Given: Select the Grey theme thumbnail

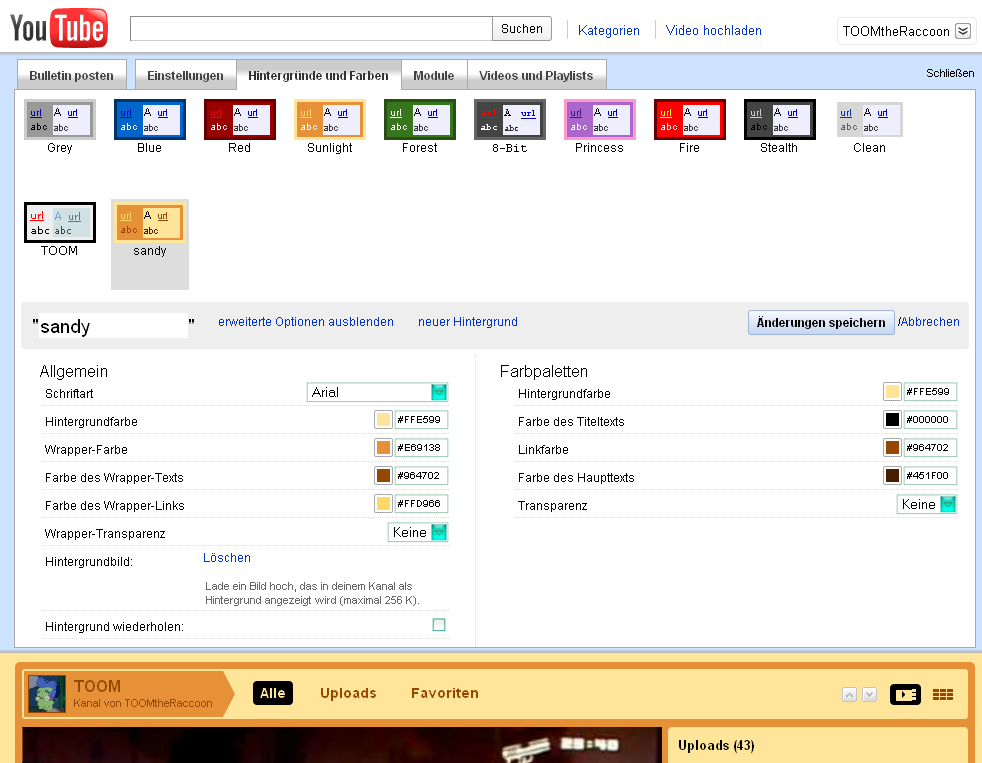Looking at the screenshot, I should coord(59,119).
